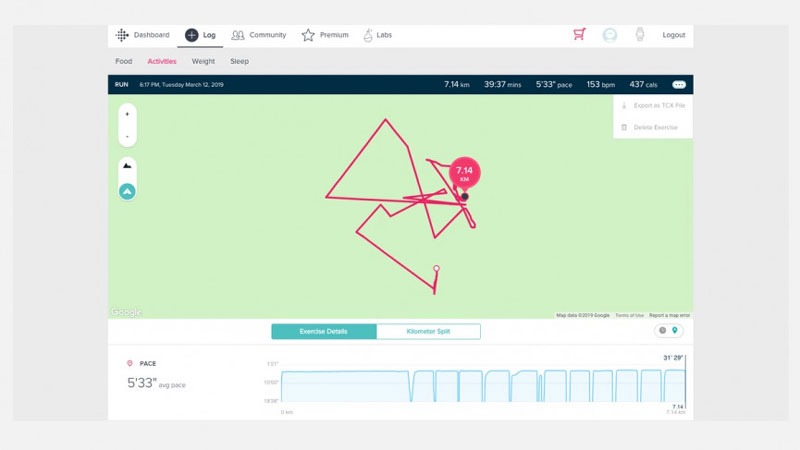Go to the Food sub-tab

click(x=123, y=61)
